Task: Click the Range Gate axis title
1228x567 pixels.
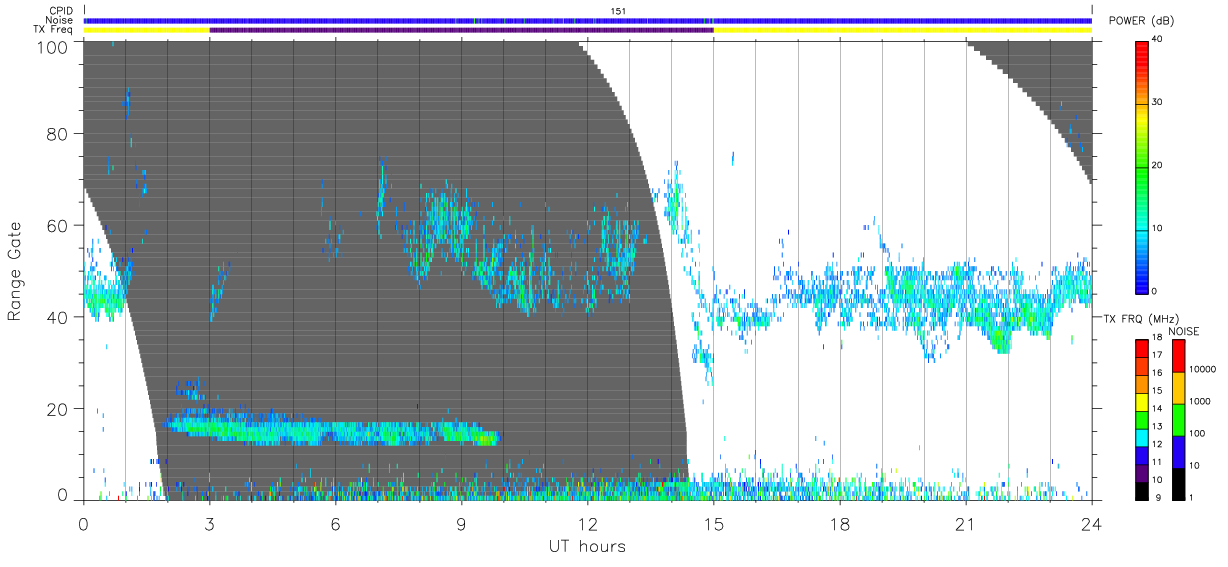Action: pos(15,271)
